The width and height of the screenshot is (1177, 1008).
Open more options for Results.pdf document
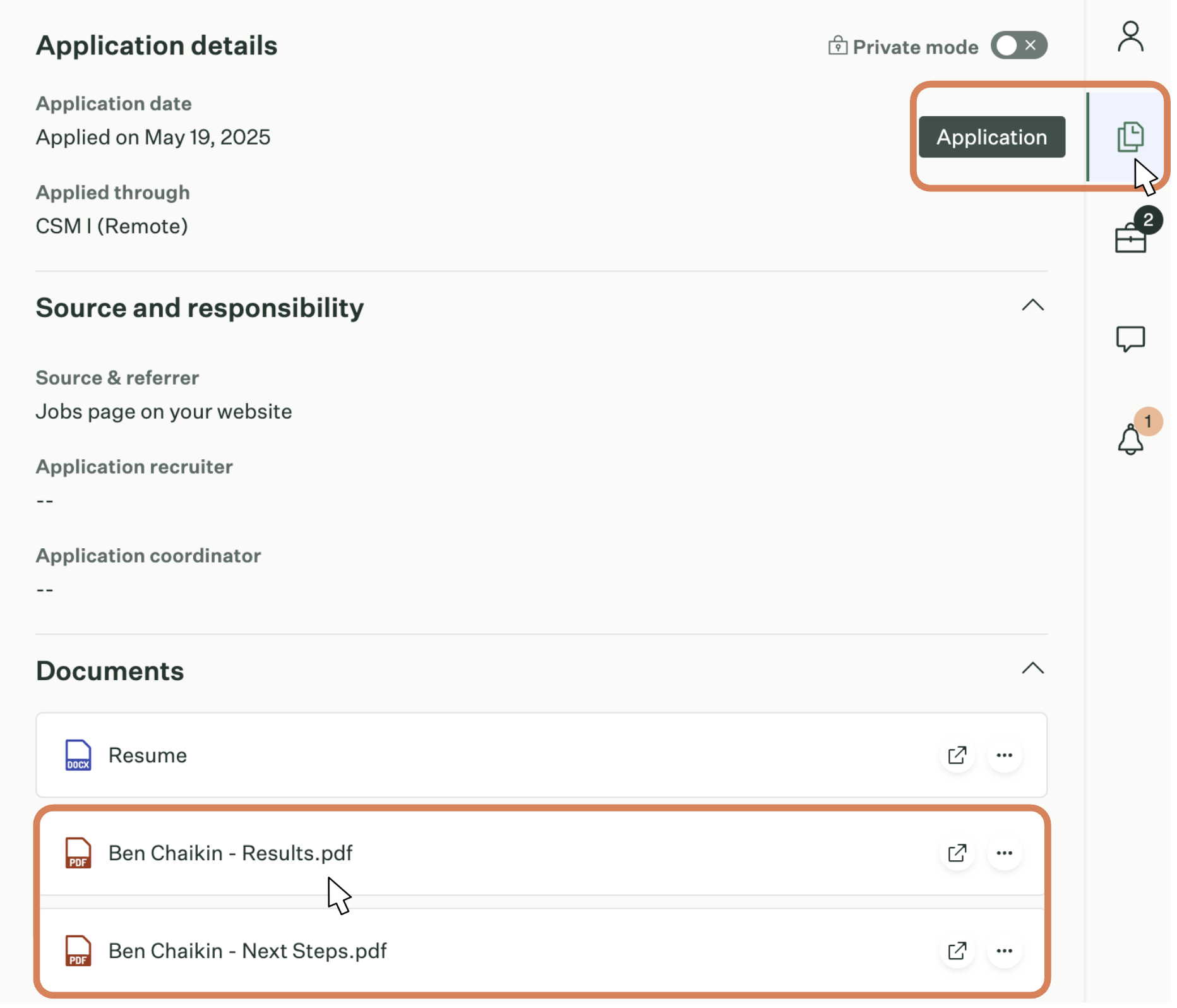[1005, 853]
